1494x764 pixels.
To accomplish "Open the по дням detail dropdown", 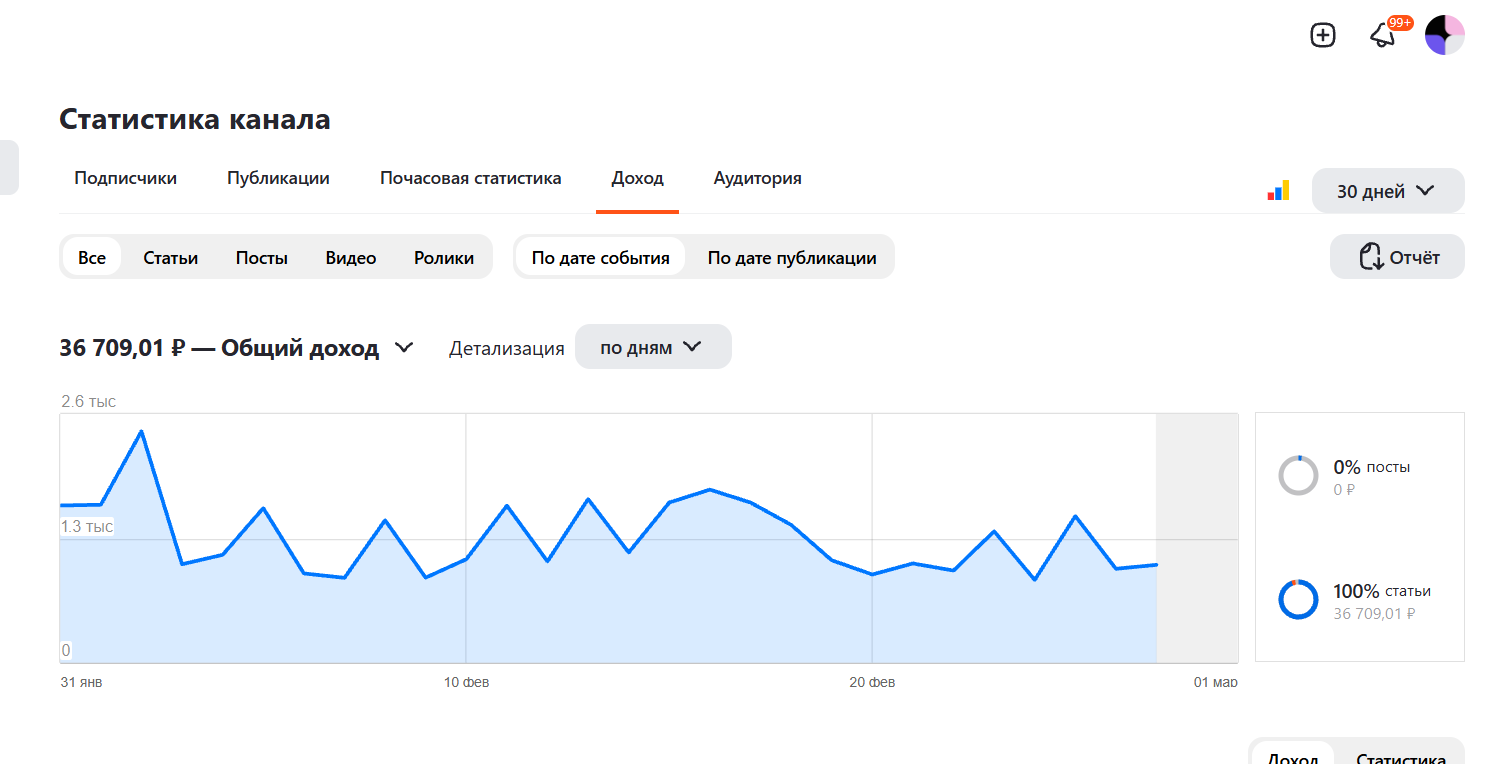I will [652, 347].
